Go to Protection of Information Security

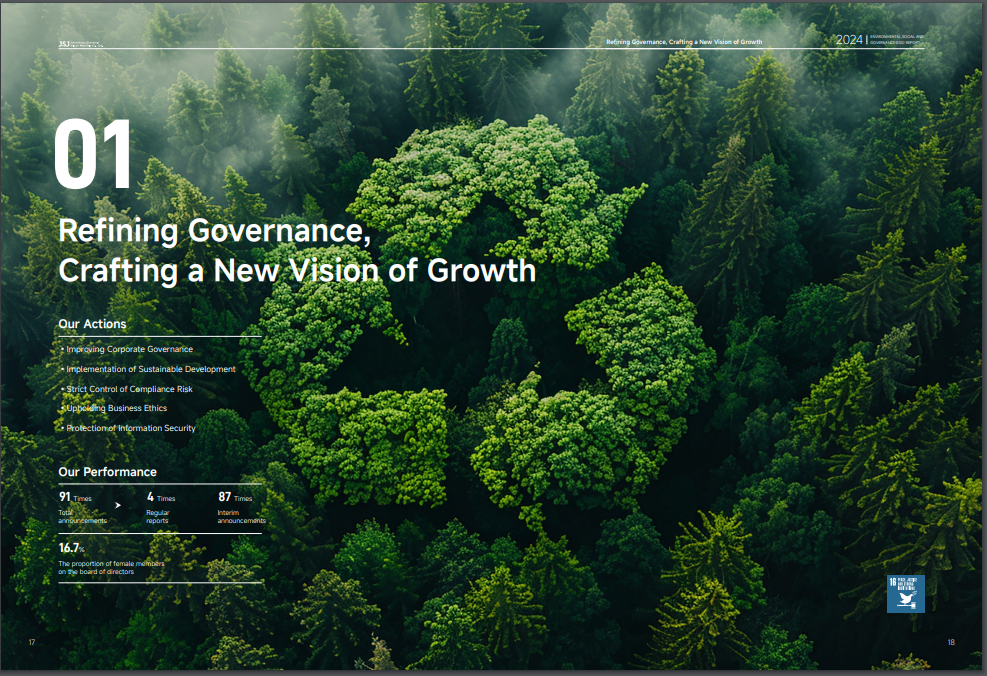[x=129, y=428]
